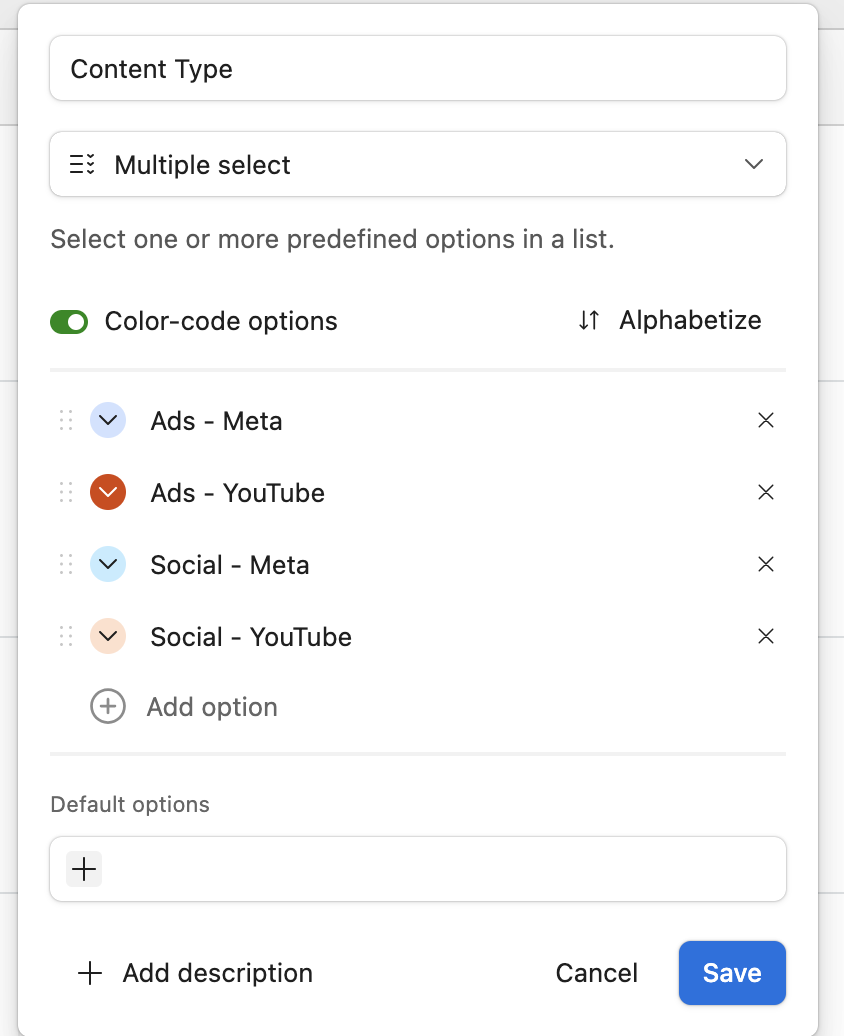Alphabetize the select options
The width and height of the screenshot is (844, 1036).
[x=670, y=321]
